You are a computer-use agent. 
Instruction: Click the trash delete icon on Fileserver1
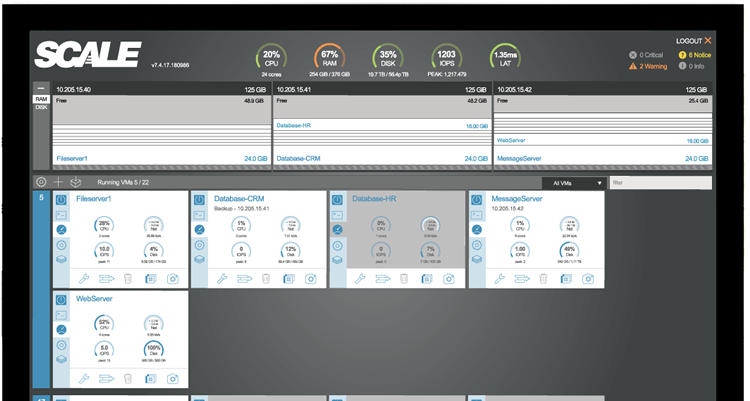point(128,278)
